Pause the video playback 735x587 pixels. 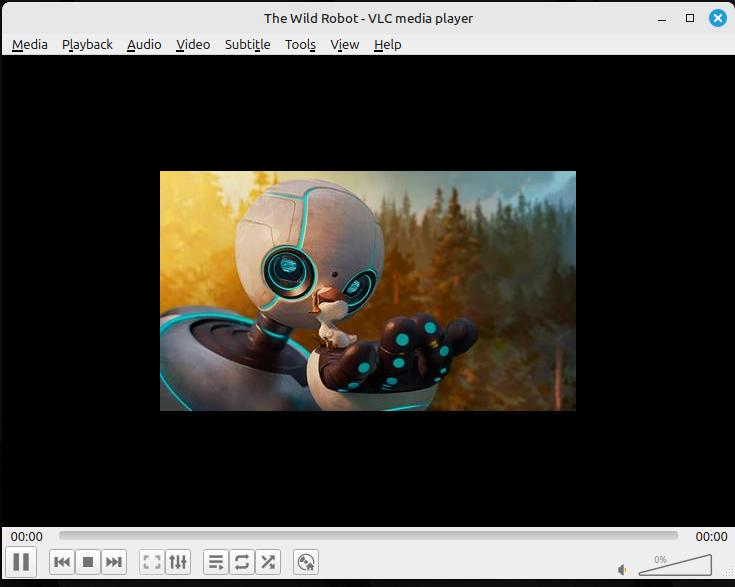(21, 562)
